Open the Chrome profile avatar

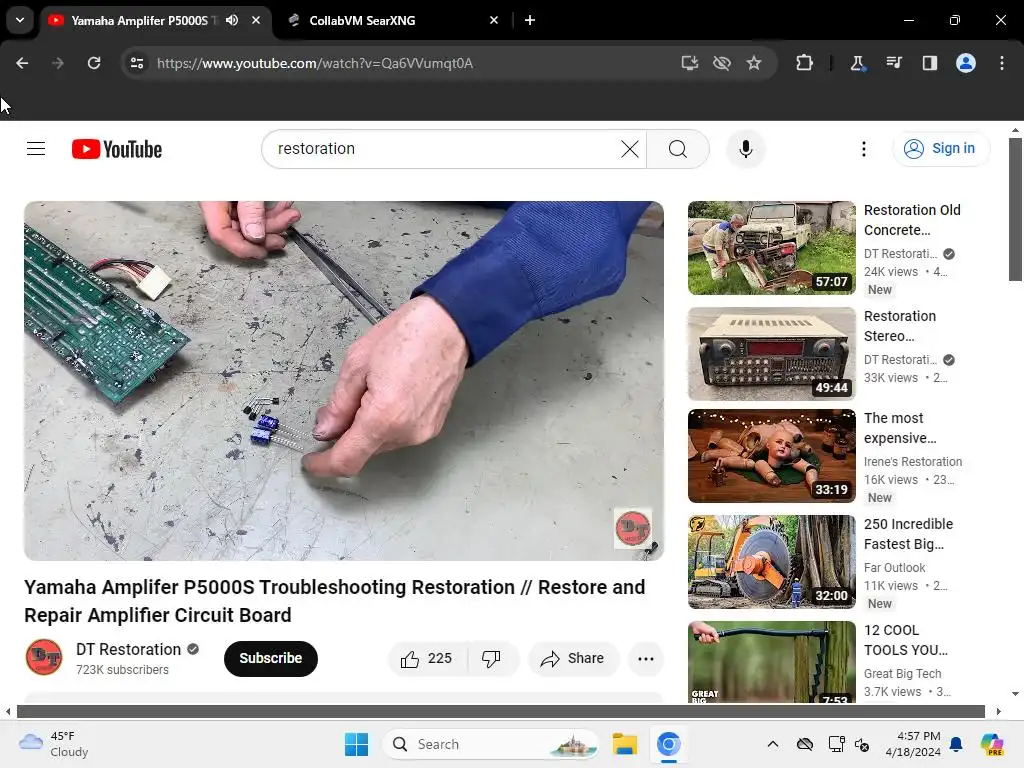[966, 63]
